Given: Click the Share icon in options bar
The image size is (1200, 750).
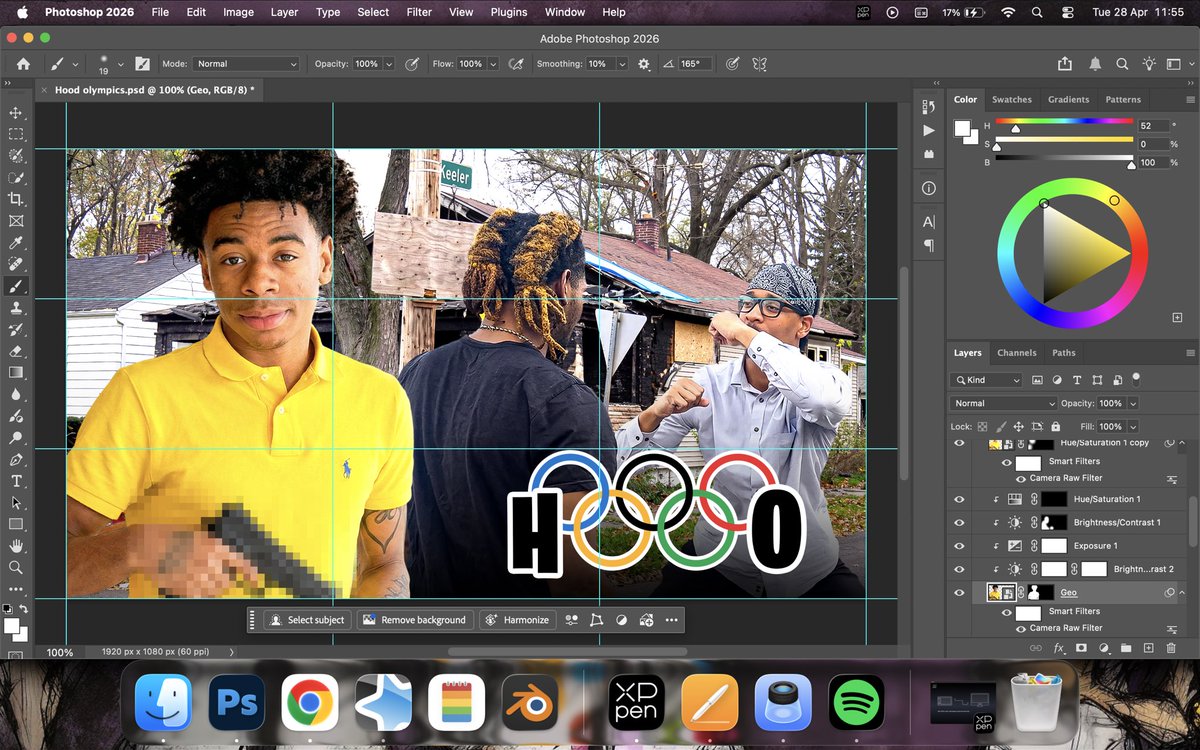Looking at the screenshot, I should [1065, 63].
